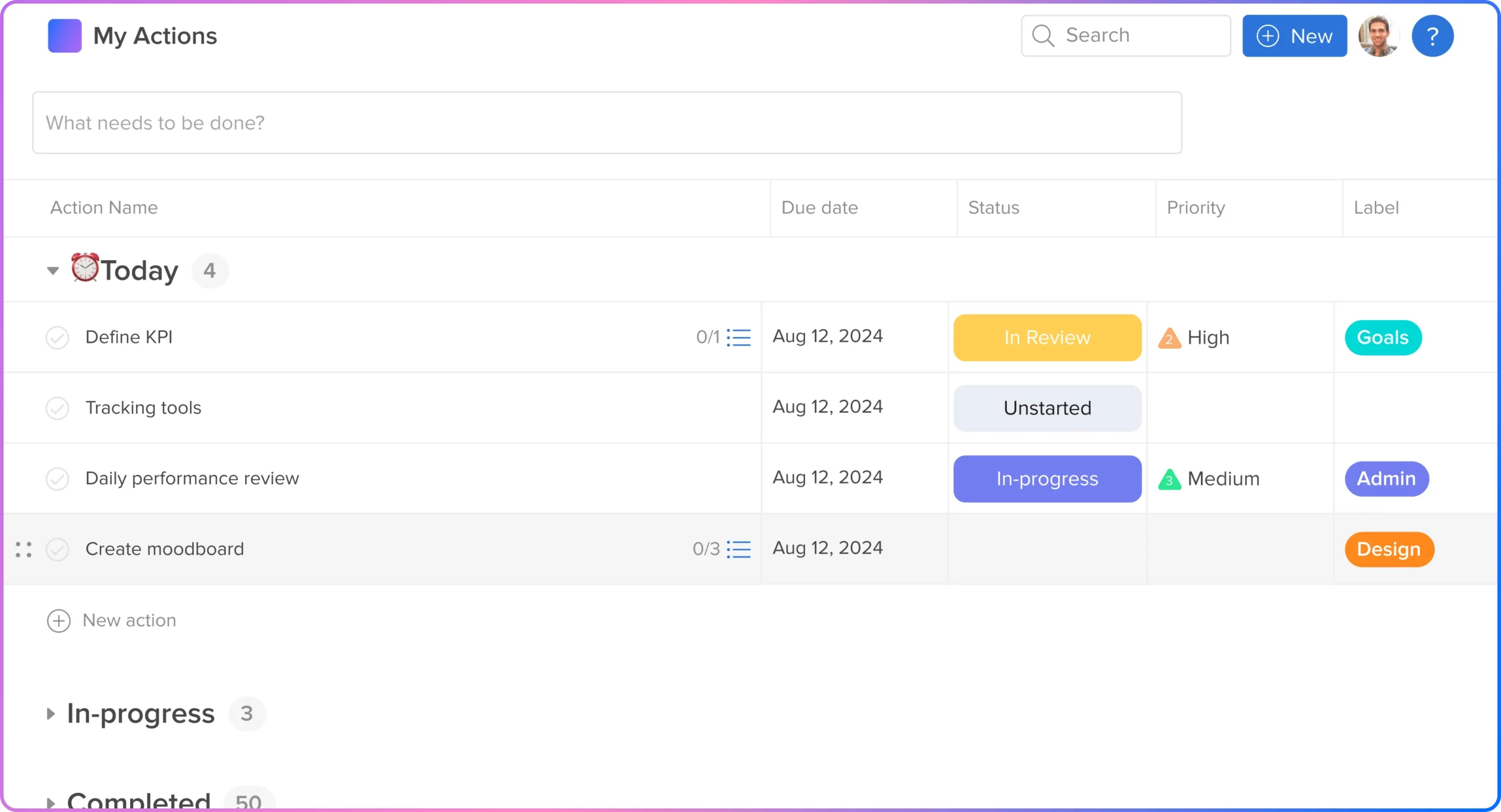Click the Due date column header
The image size is (1501, 812).
819,208
